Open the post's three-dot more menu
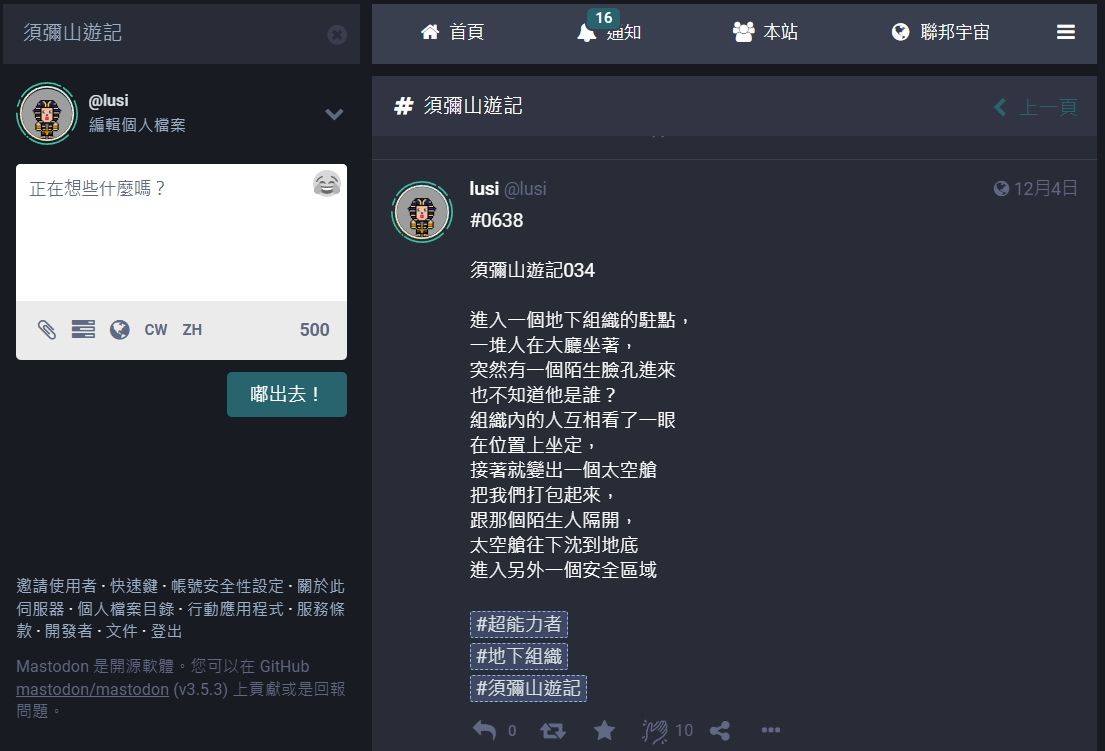The width and height of the screenshot is (1105, 751). point(771,730)
